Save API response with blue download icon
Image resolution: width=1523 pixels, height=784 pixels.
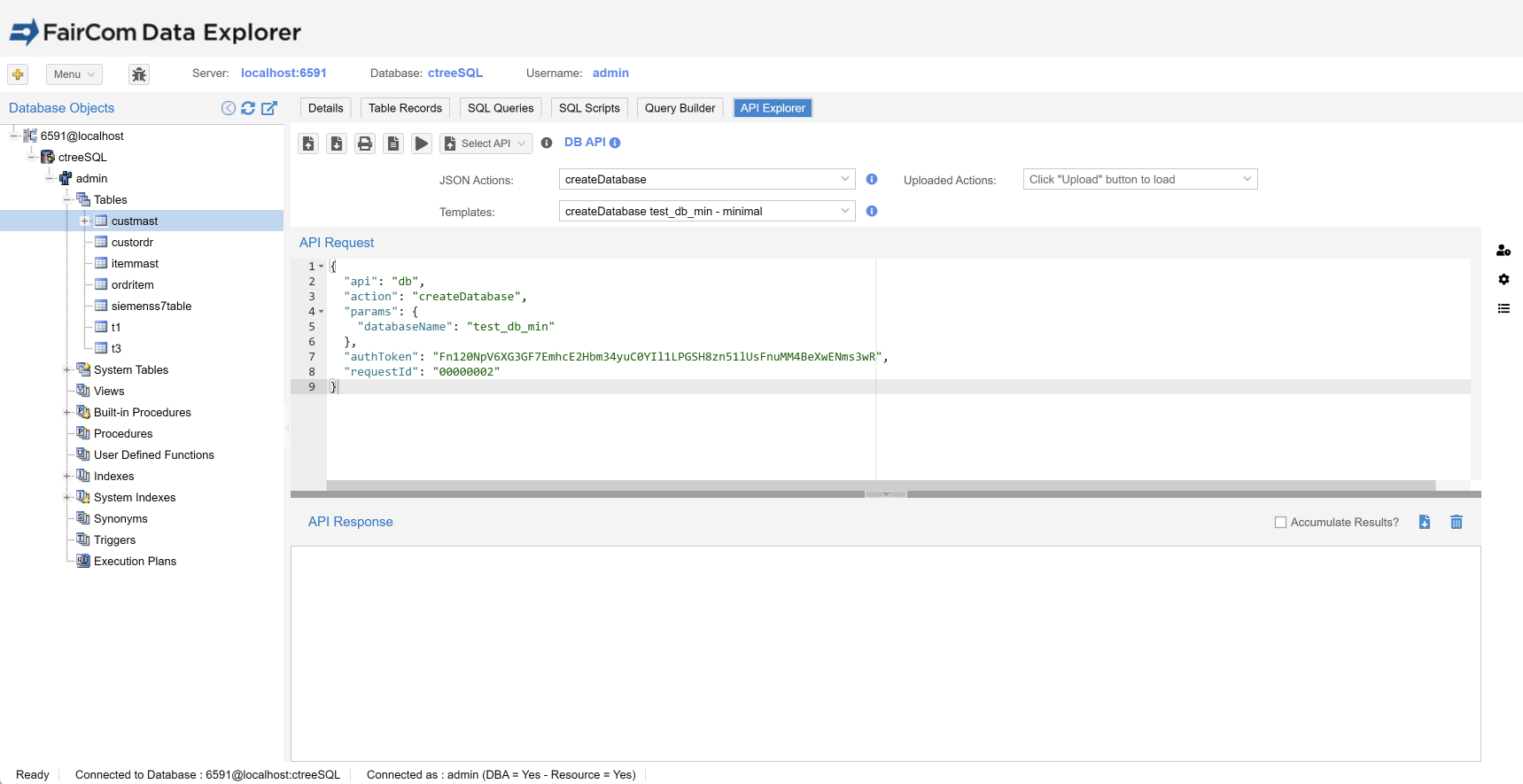[1425, 522]
